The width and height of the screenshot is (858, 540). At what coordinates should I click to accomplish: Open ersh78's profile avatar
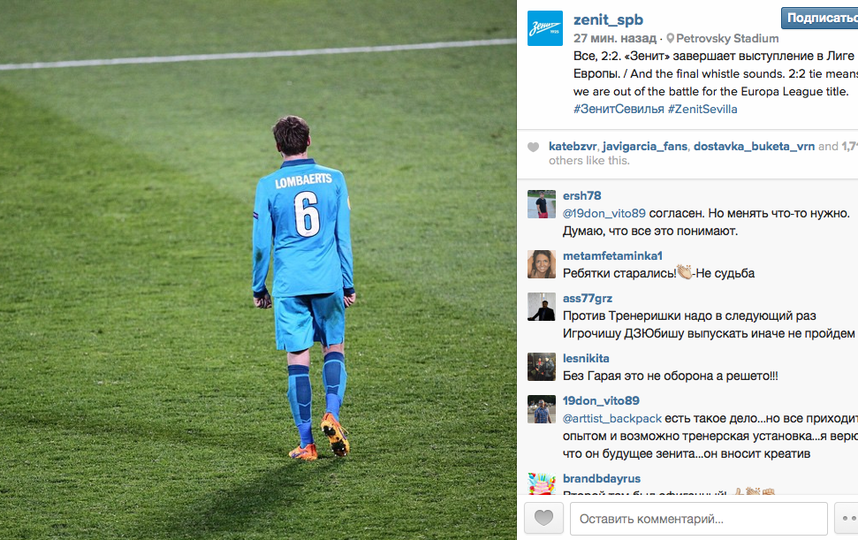[541, 204]
